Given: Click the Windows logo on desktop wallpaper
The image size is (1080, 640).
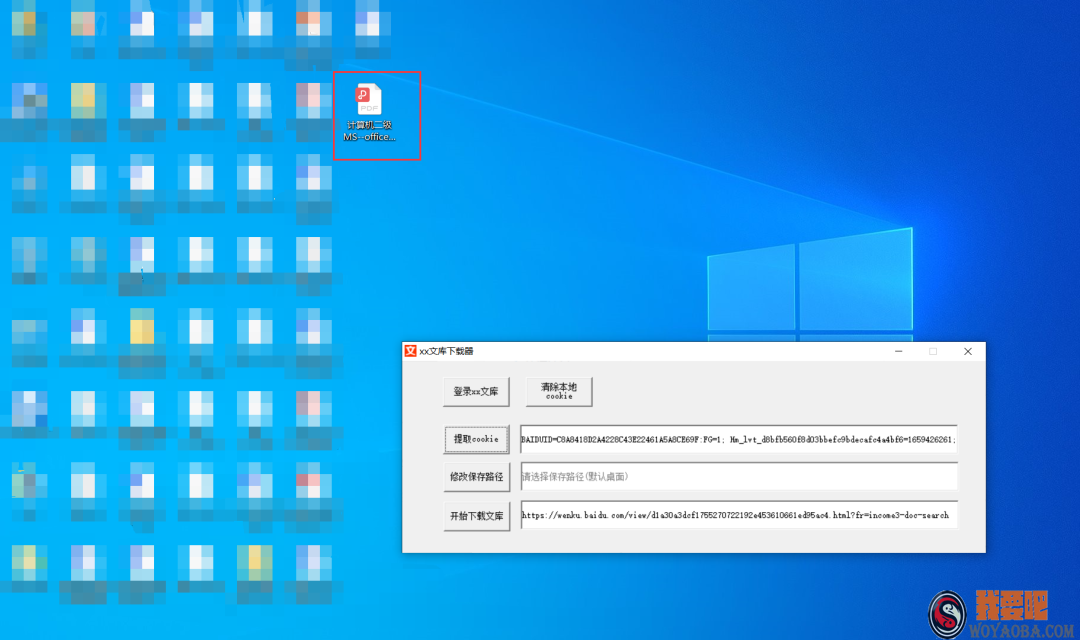Looking at the screenshot, I should point(809,282).
